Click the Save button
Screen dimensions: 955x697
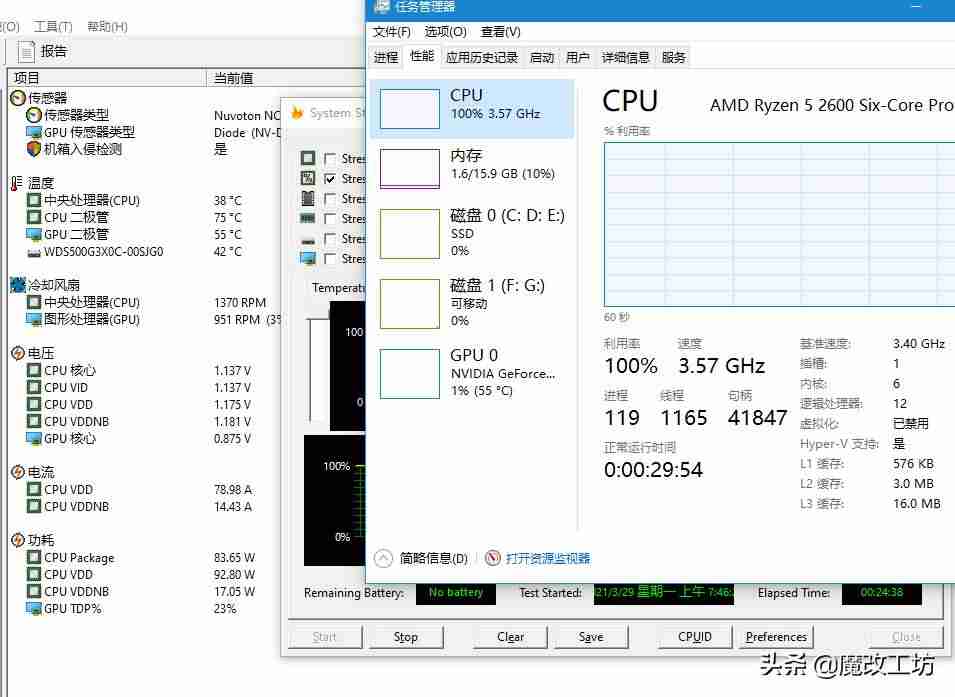coord(591,637)
